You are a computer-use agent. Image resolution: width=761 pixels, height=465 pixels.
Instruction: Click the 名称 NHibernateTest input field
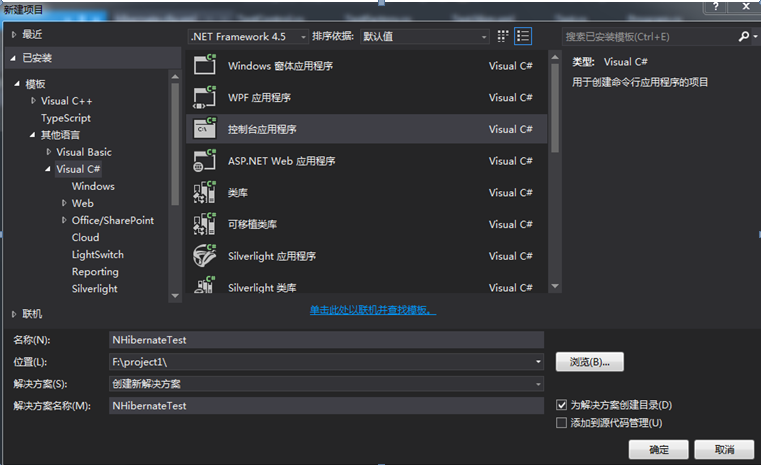[327, 340]
